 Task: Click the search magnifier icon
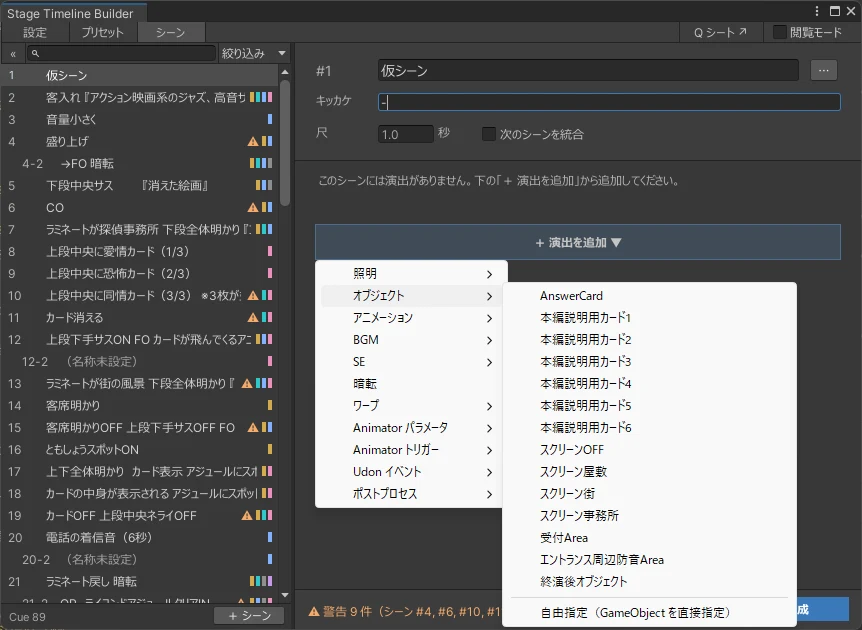(x=35, y=53)
